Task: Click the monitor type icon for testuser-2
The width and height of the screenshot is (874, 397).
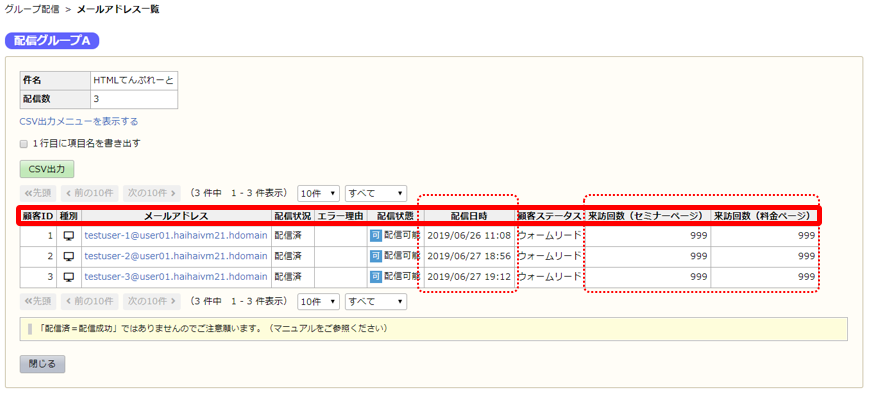Action: point(69,256)
